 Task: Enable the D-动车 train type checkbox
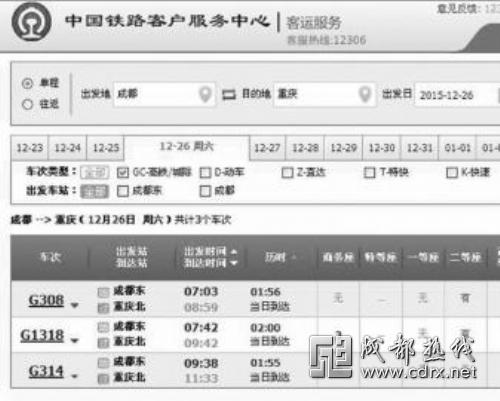pos(205,173)
